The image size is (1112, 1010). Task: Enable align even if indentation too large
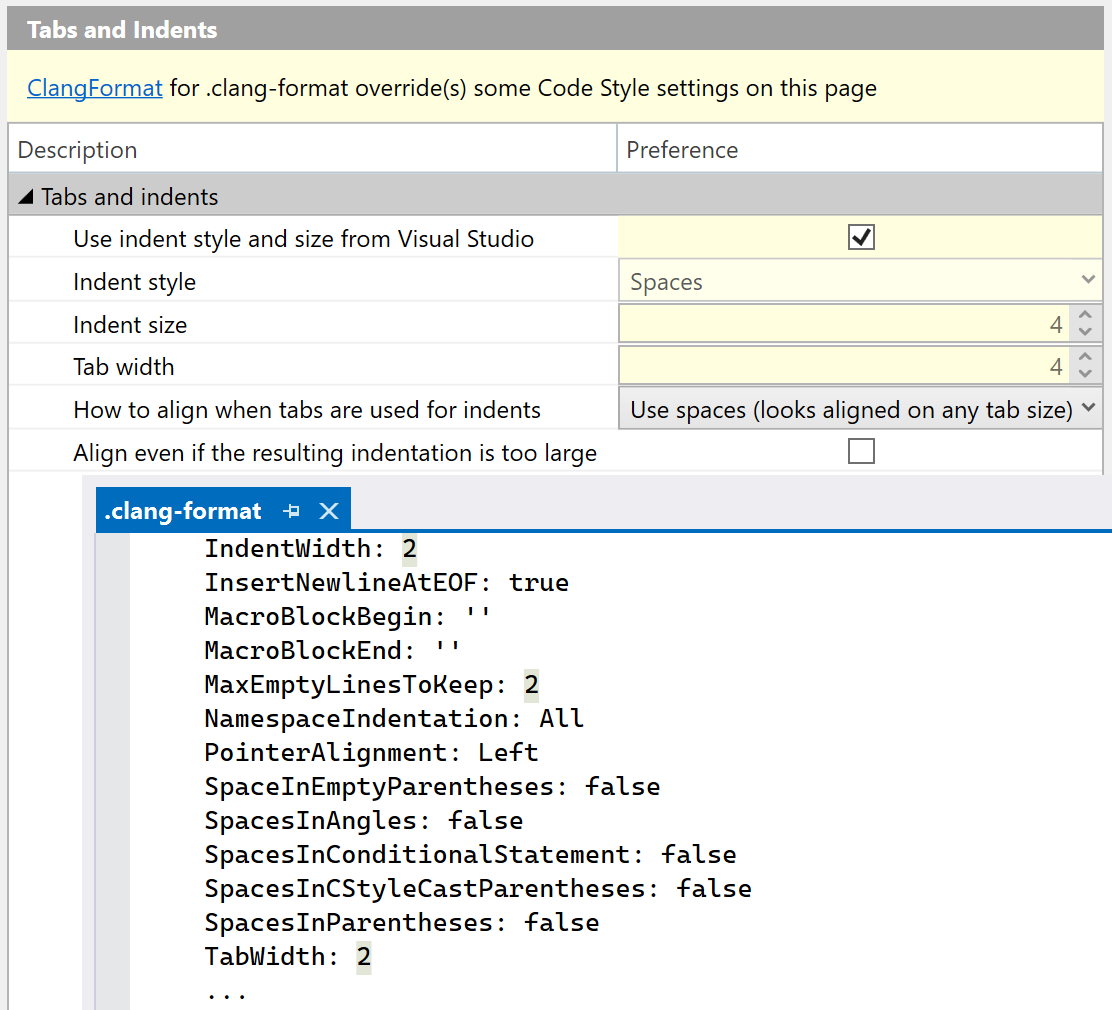click(861, 451)
